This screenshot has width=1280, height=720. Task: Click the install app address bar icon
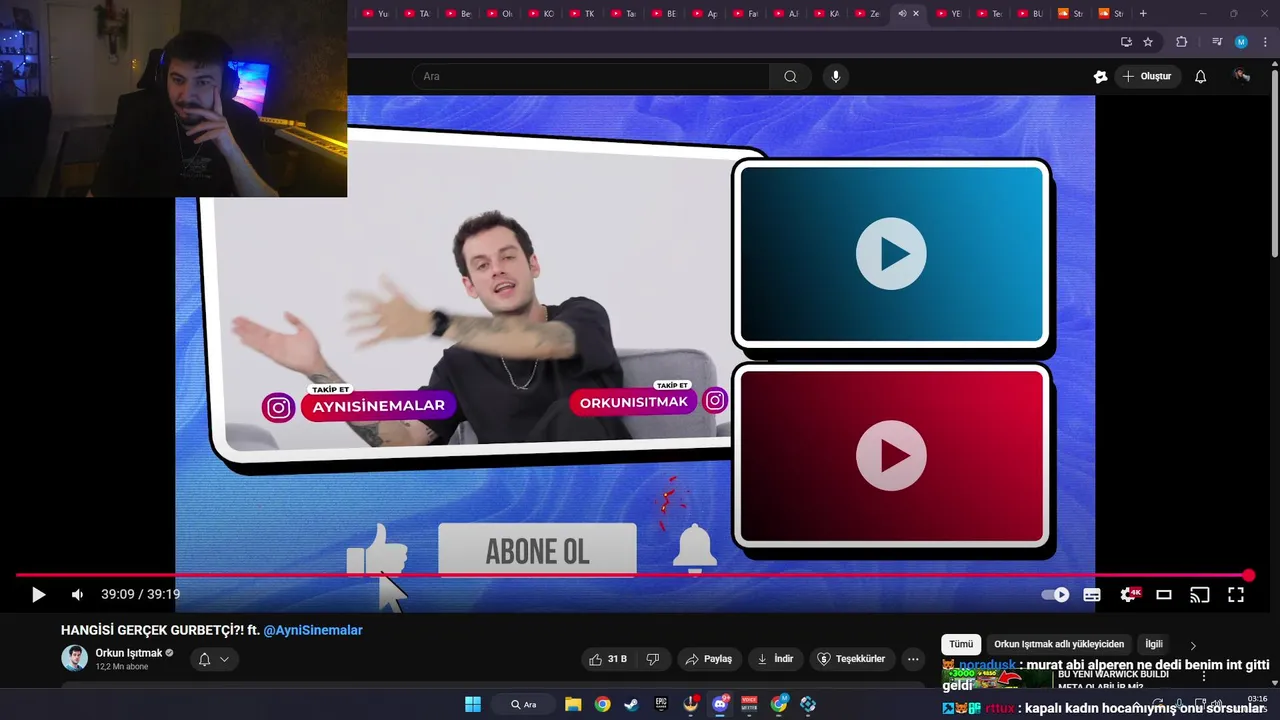point(1126,42)
